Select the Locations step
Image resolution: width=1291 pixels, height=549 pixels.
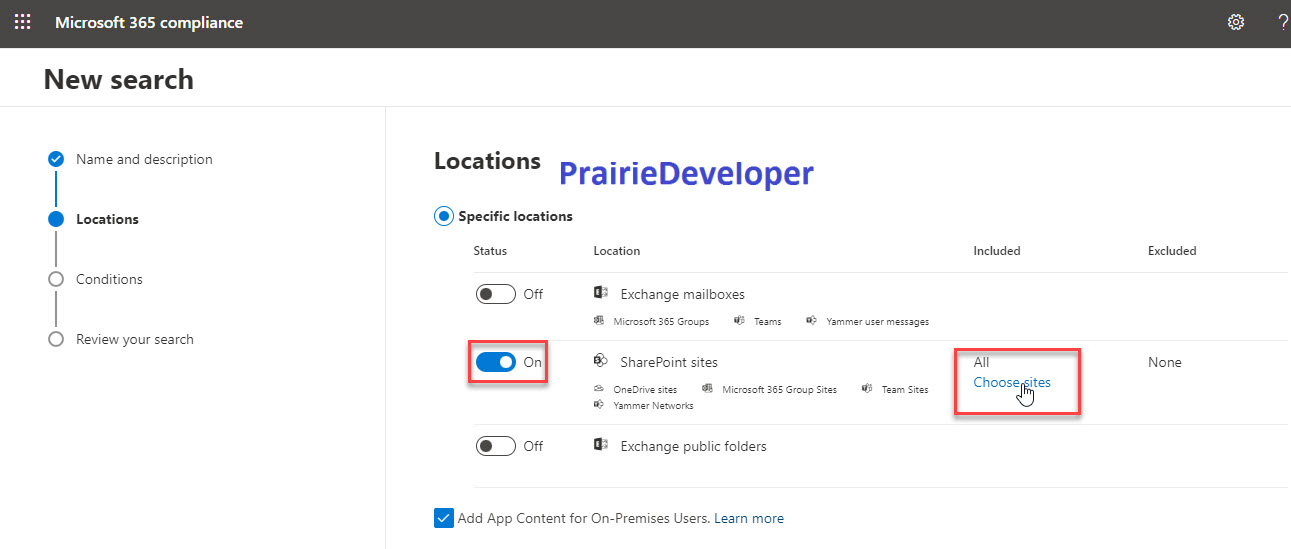pyautogui.click(x=107, y=219)
